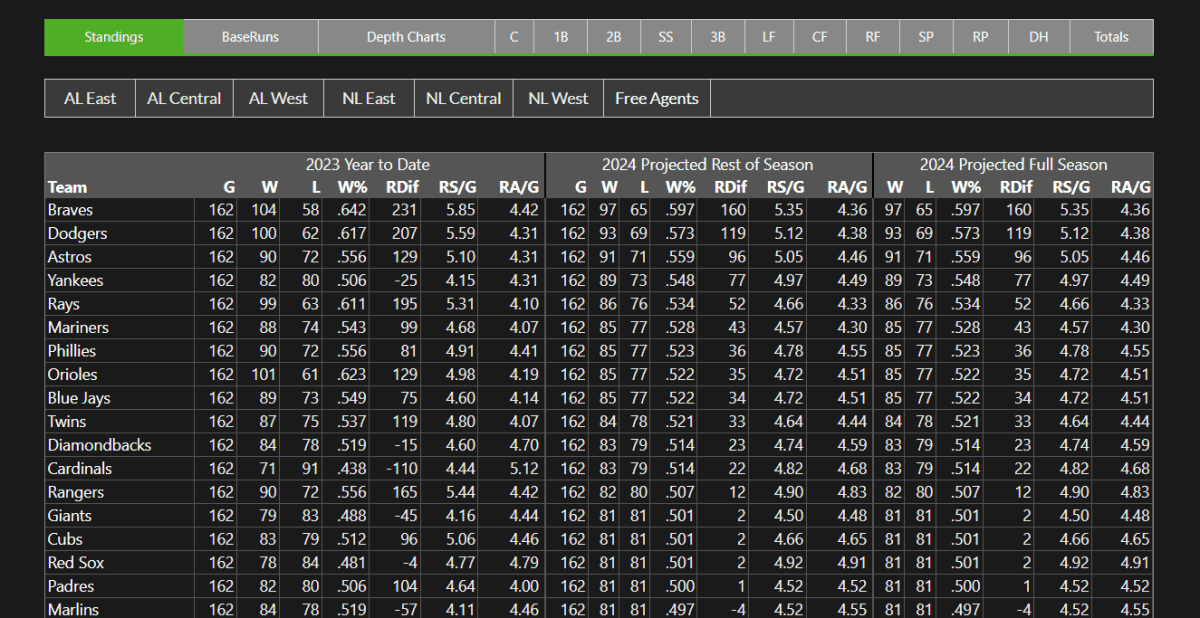The height and width of the screenshot is (618, 1200).
Task: Open the catcher (C) position tab
Action: [x=514, y=37]
